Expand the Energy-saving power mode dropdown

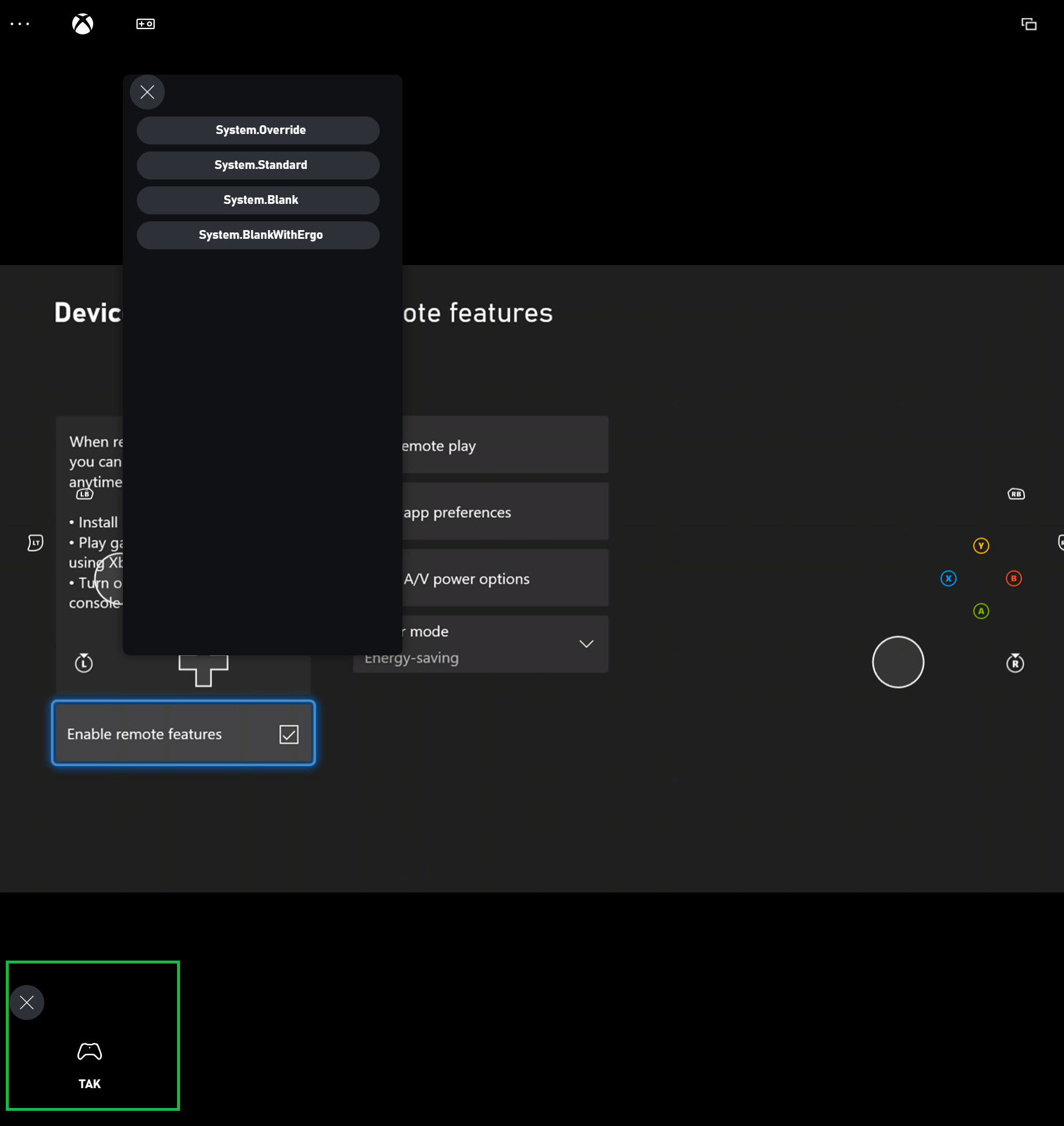586,644
